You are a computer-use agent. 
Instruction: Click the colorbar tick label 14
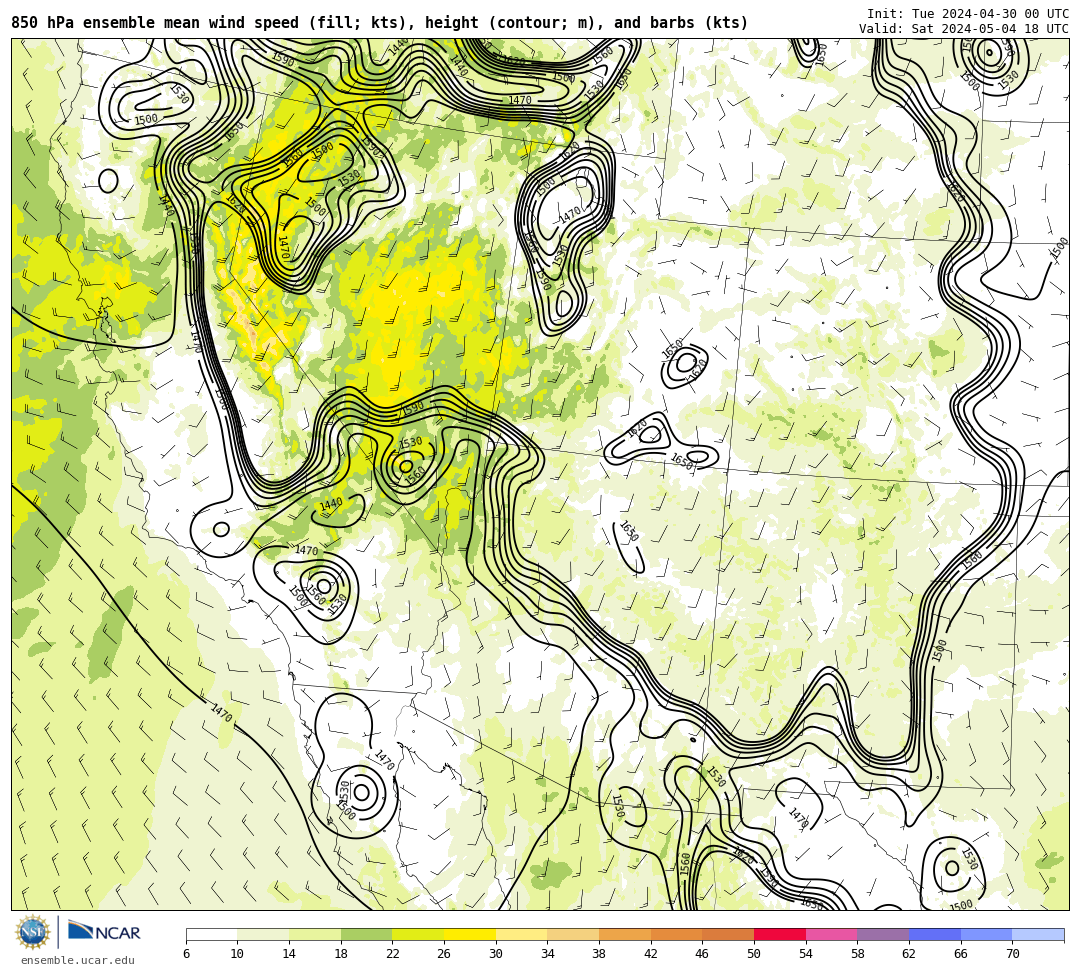pos(289,954)
